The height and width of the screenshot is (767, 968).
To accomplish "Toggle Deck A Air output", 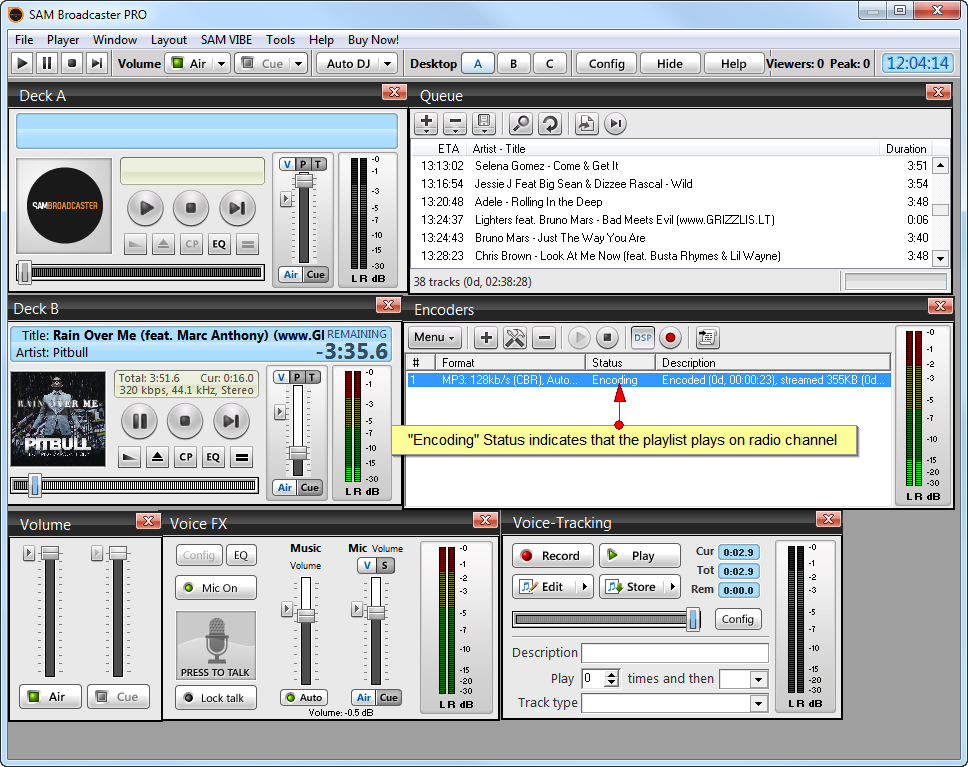I will point(291,274).
